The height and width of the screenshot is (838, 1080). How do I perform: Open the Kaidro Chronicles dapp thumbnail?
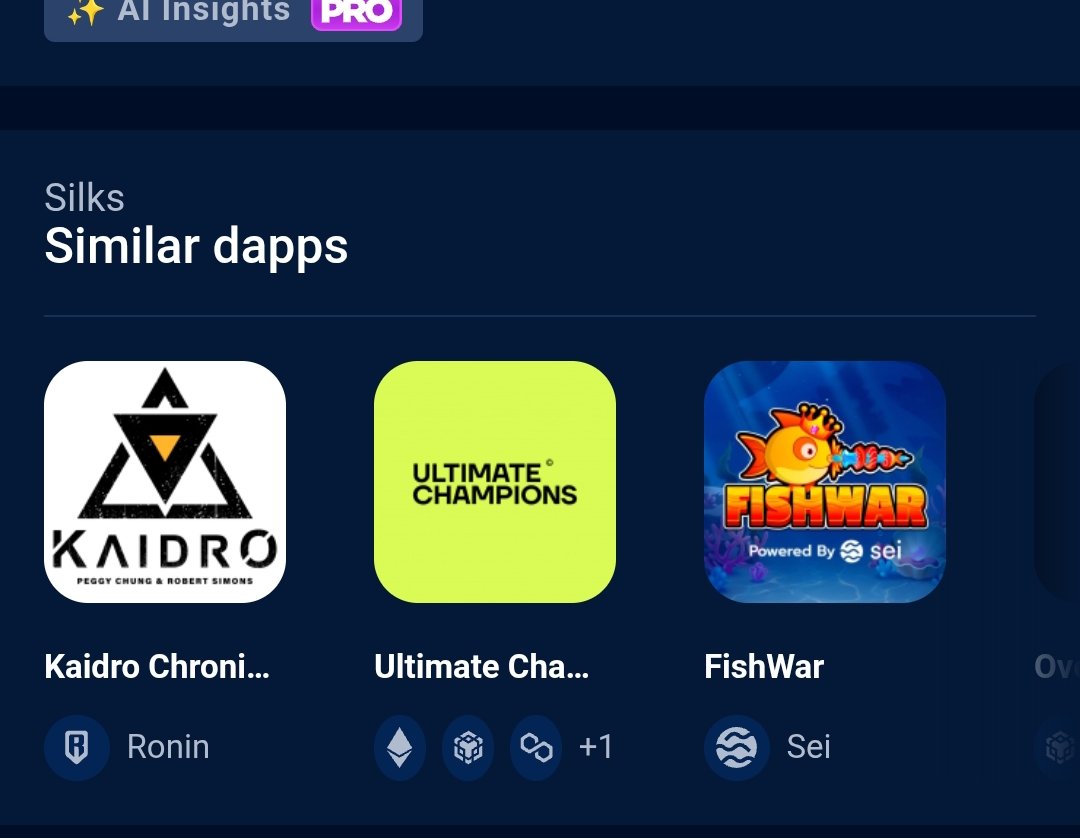pos(165,482)
